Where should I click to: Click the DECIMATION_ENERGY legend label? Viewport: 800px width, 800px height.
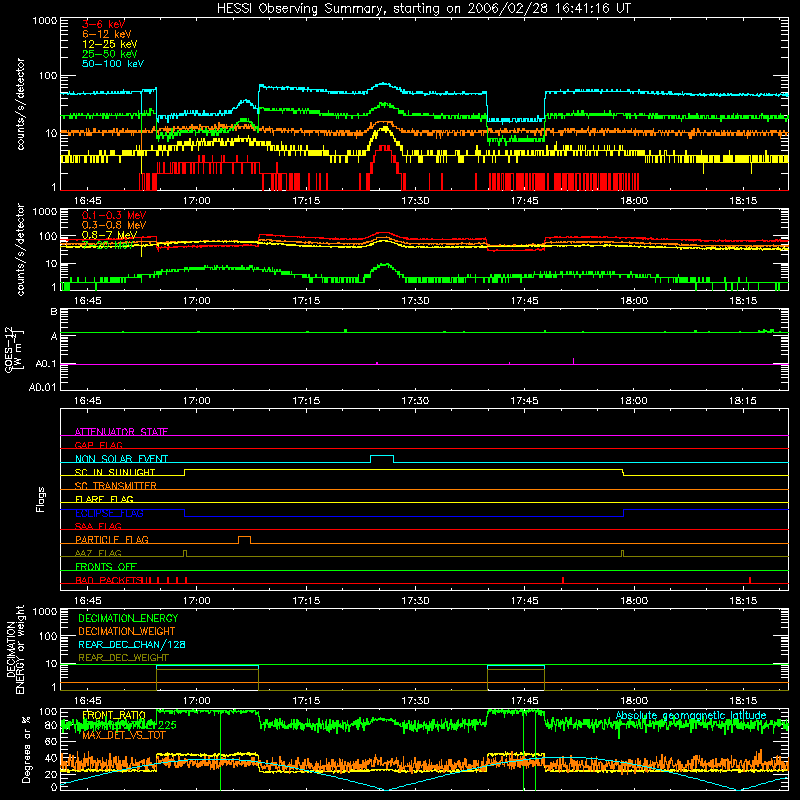[128, 618]
